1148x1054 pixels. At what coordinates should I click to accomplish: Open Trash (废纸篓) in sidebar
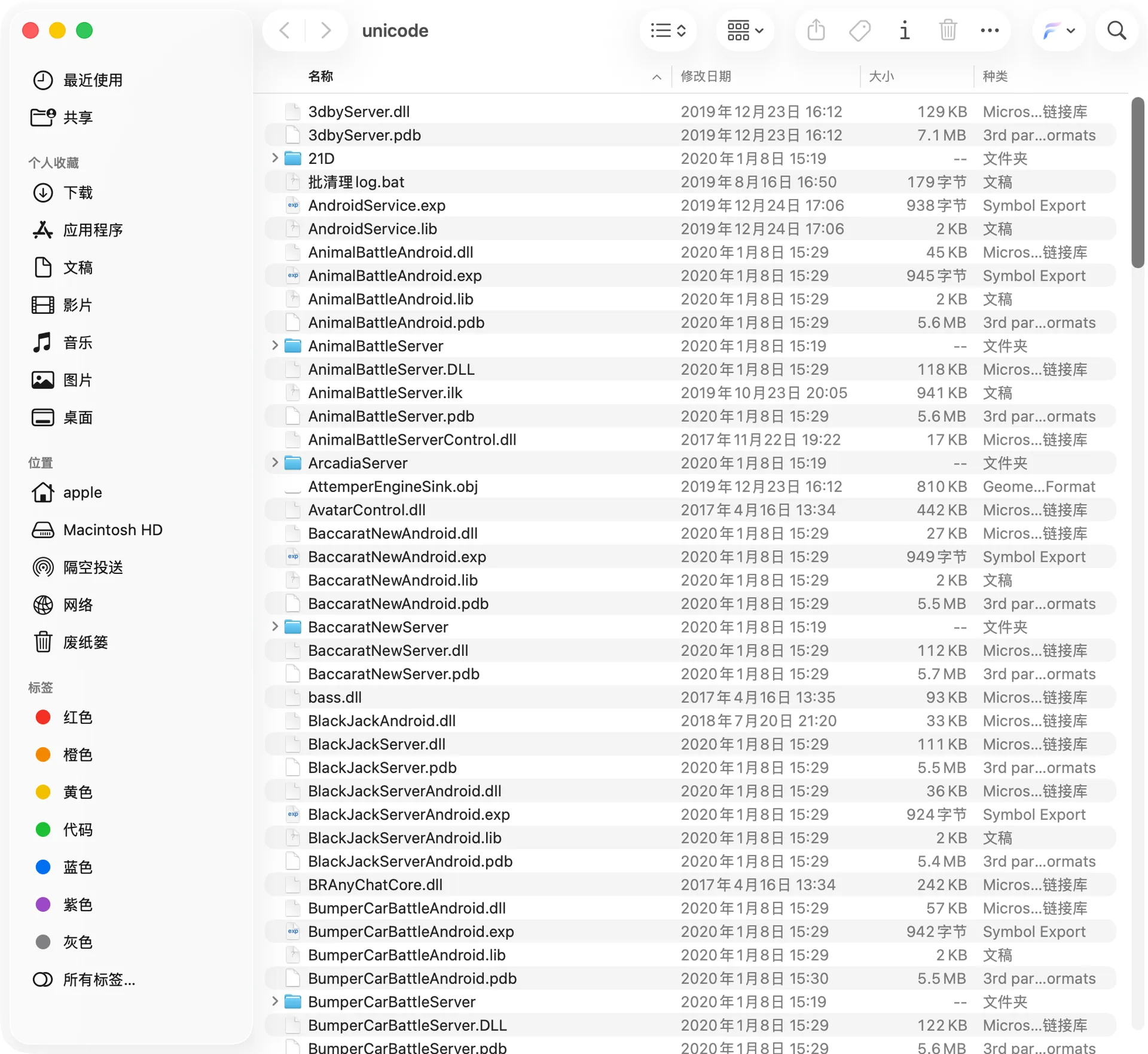[71, 642]
